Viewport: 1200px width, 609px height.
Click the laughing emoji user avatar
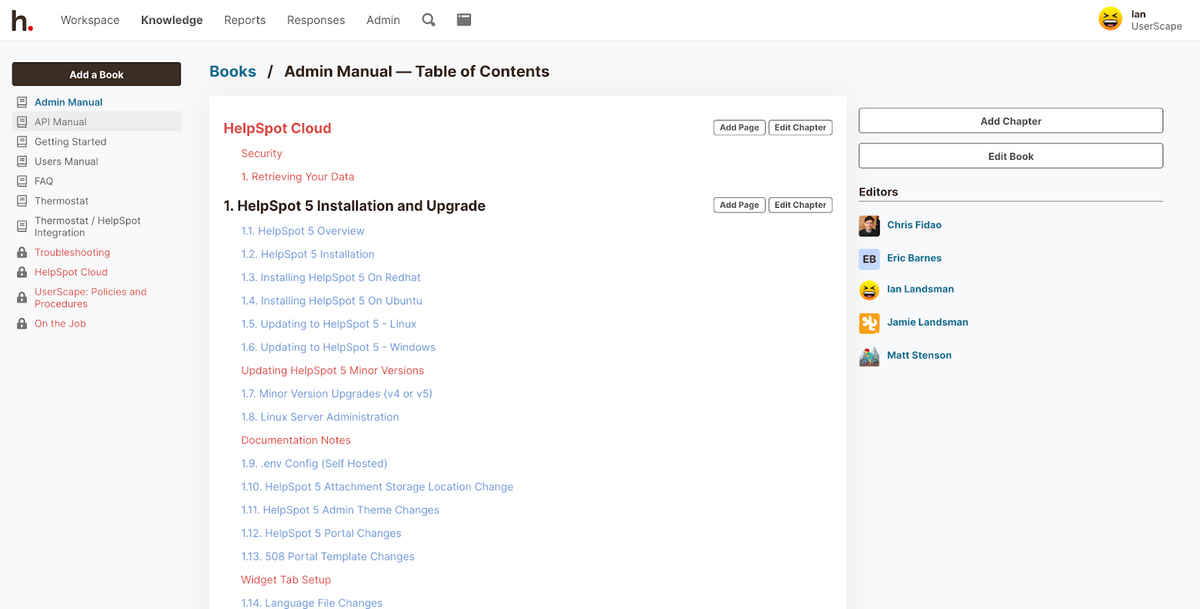[x=1110, y=20]
